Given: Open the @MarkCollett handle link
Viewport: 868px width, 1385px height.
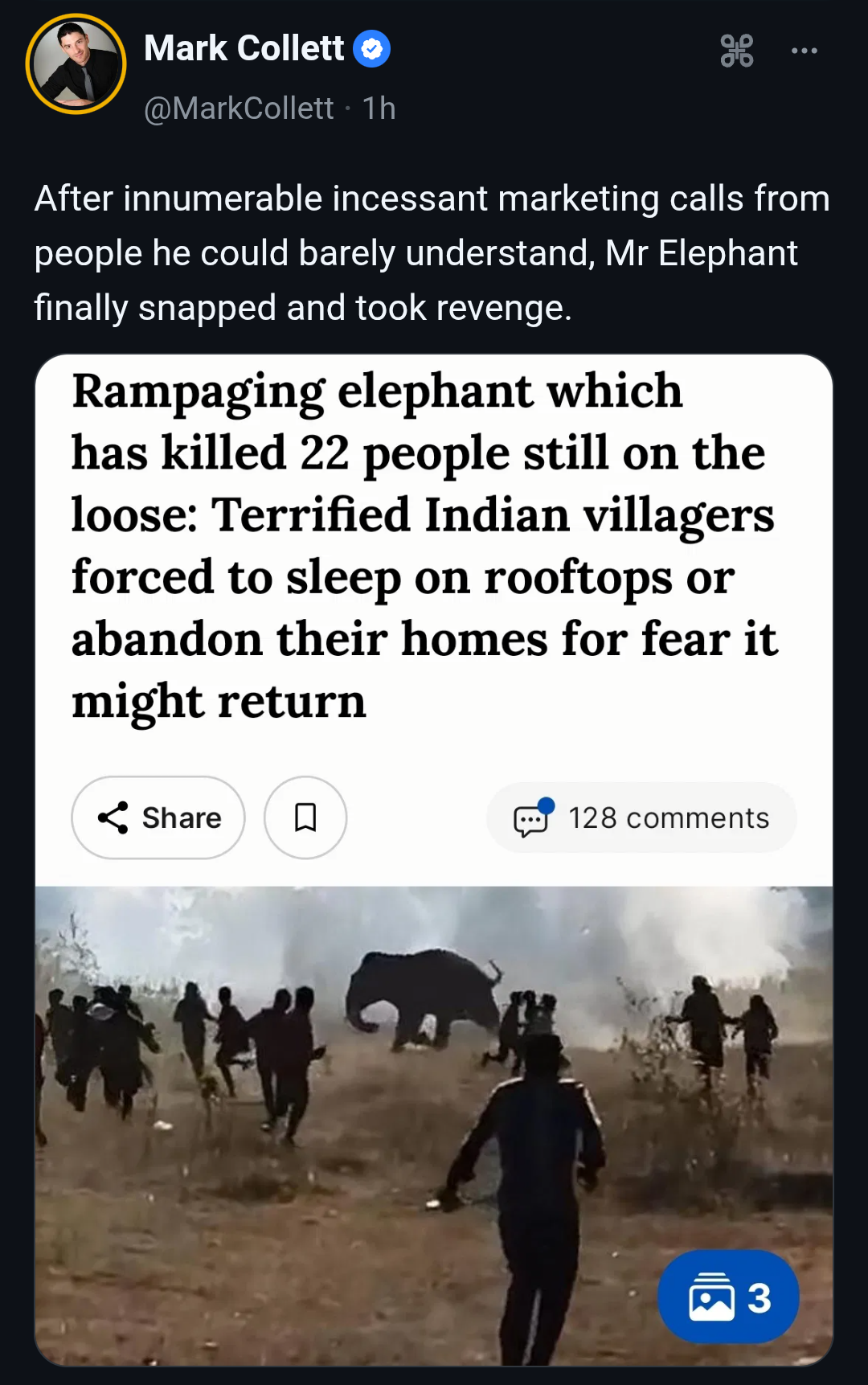Looking at the screenshot, I should click(x=239, y=109).
